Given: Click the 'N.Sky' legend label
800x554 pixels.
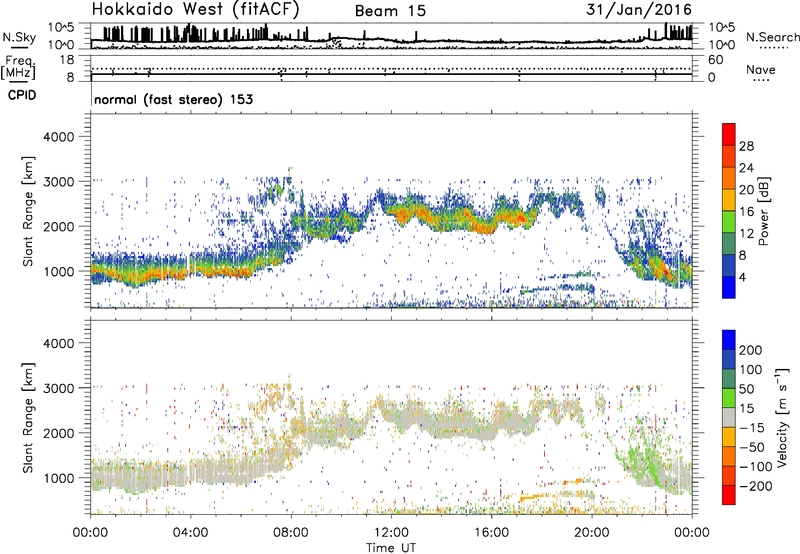Looking at the screenshot, I should [x=19, y=37].
